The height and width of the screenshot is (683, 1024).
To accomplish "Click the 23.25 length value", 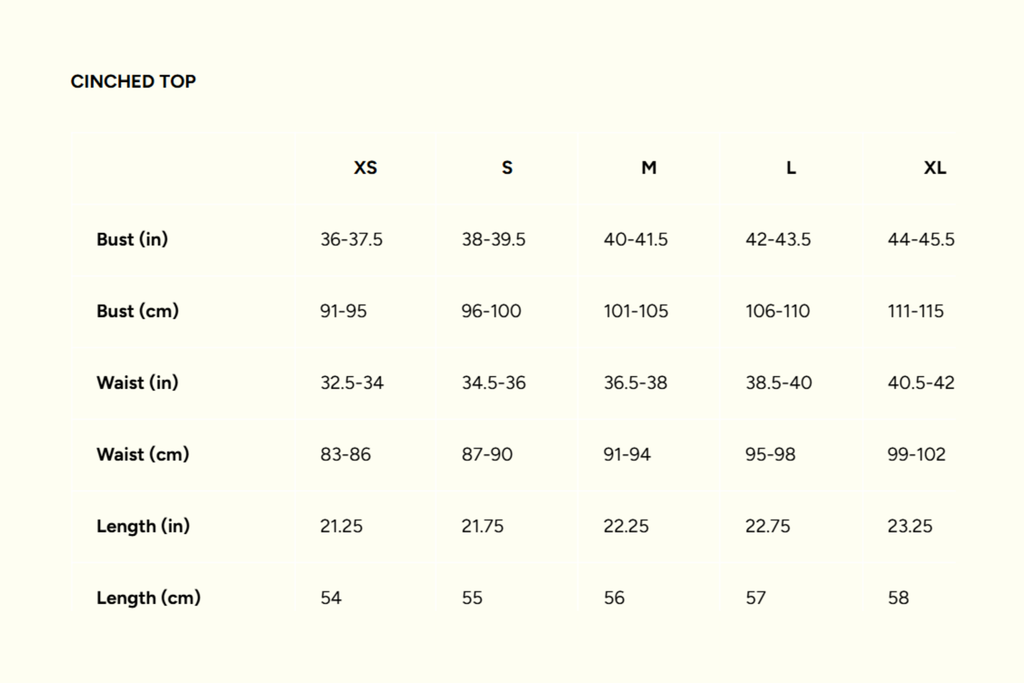I will point(910,526).
